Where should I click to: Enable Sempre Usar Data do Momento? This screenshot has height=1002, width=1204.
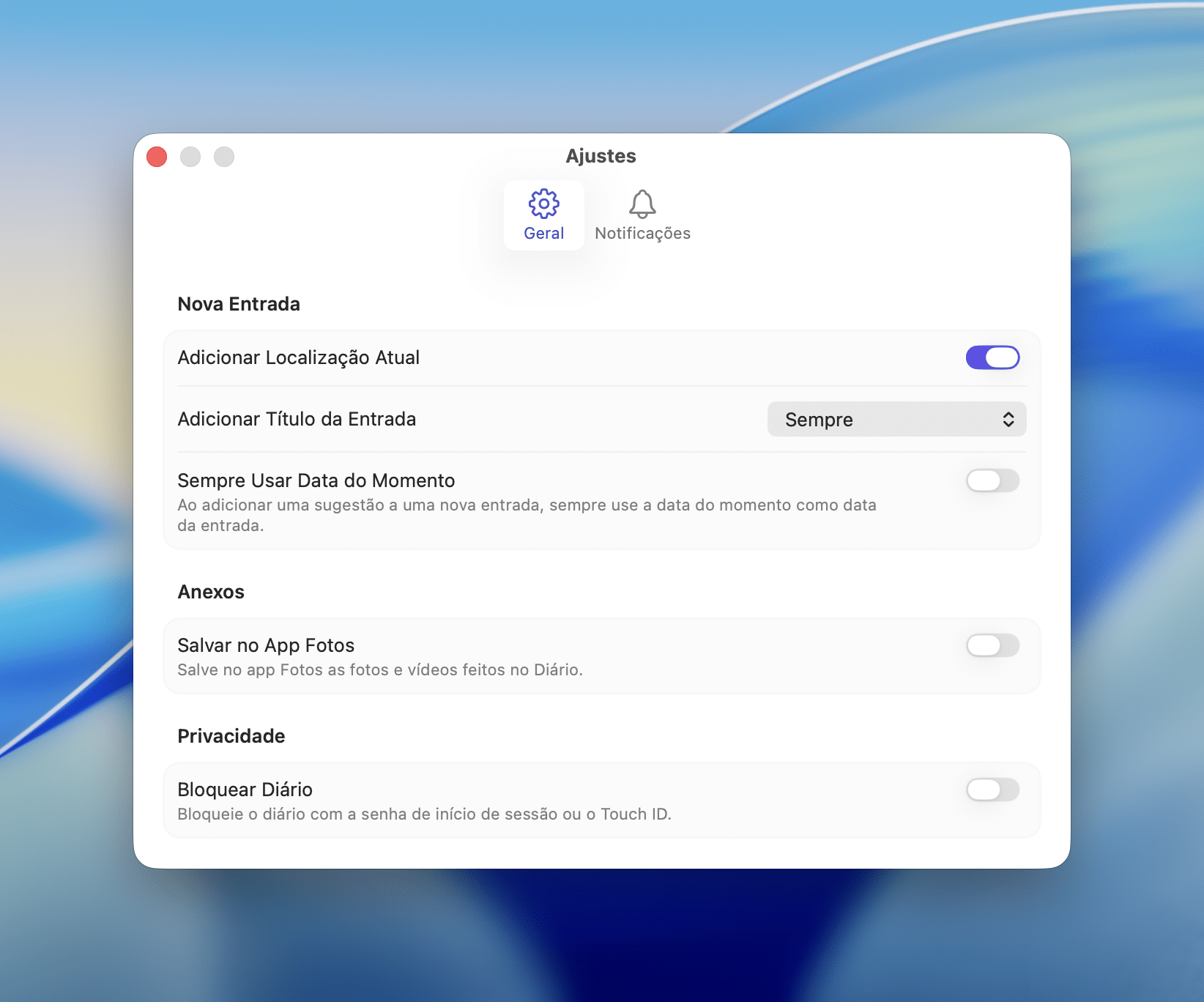[992, 480]
